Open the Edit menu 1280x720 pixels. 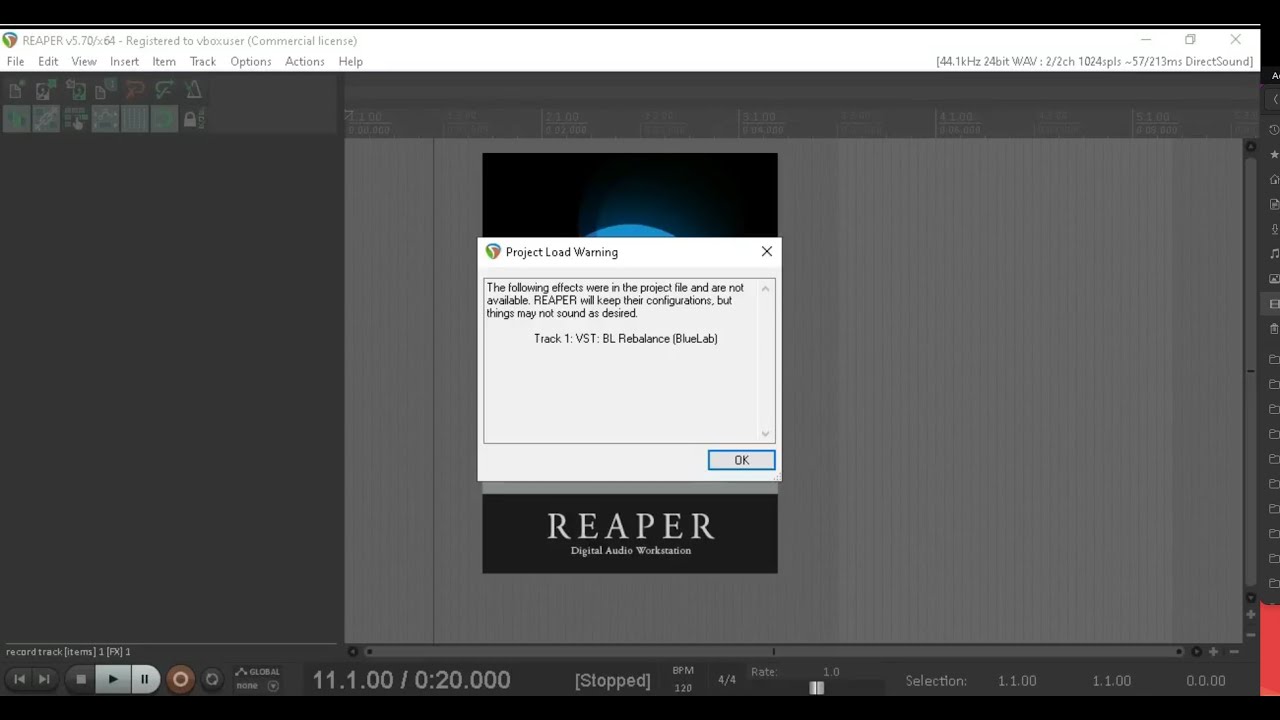48,62
